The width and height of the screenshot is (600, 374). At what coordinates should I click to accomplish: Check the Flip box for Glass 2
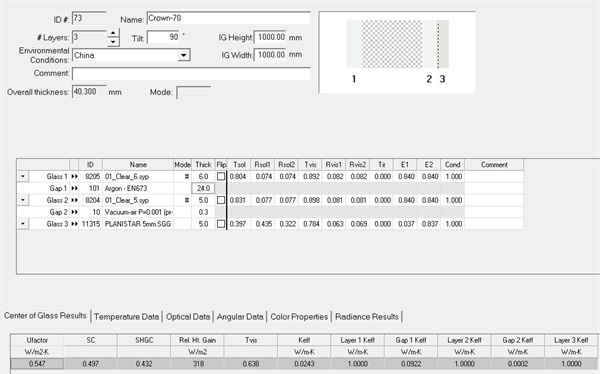(221, 200)
